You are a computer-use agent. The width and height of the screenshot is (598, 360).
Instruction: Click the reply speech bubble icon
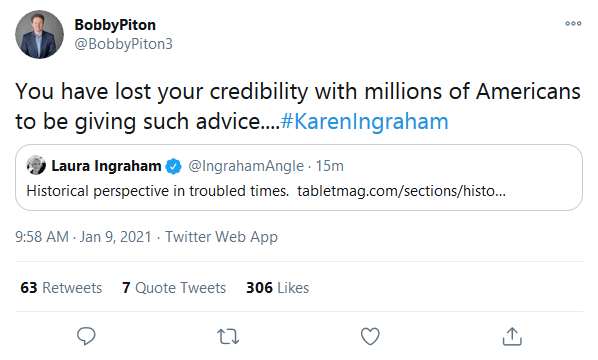(86, 336)
